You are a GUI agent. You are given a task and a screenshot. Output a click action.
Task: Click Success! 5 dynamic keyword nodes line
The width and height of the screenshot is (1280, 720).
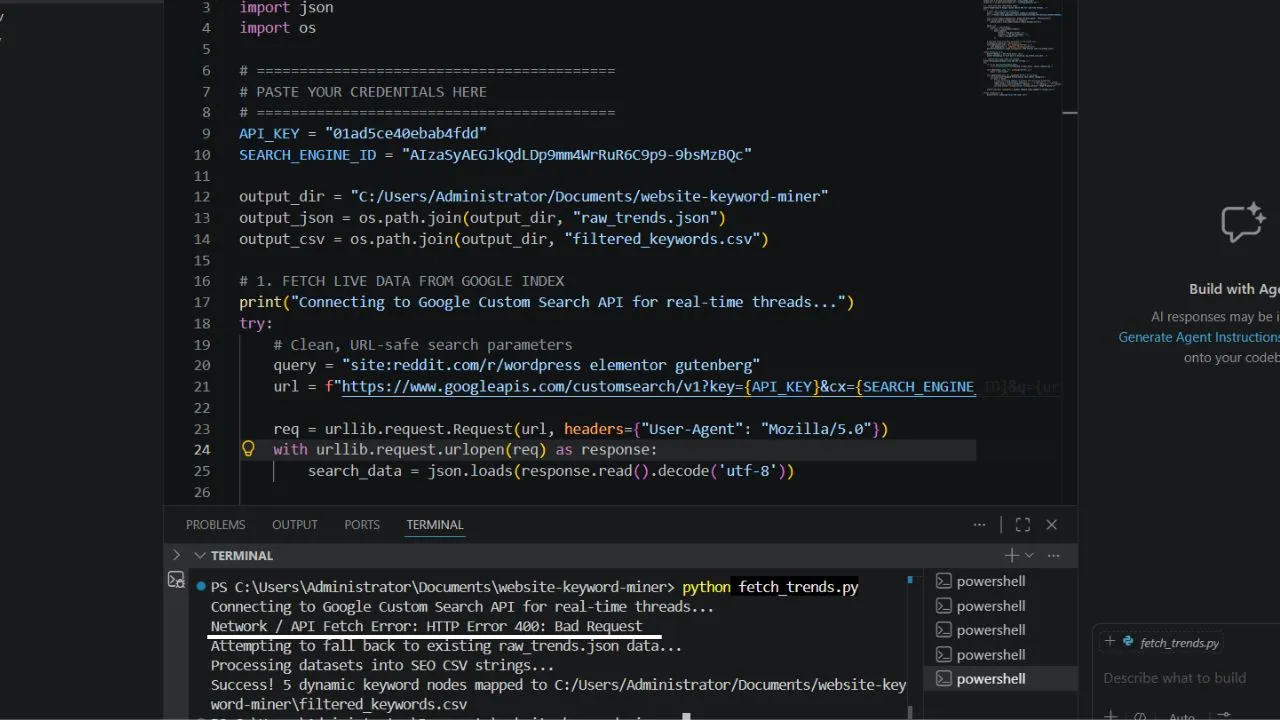tap(558, 685)
